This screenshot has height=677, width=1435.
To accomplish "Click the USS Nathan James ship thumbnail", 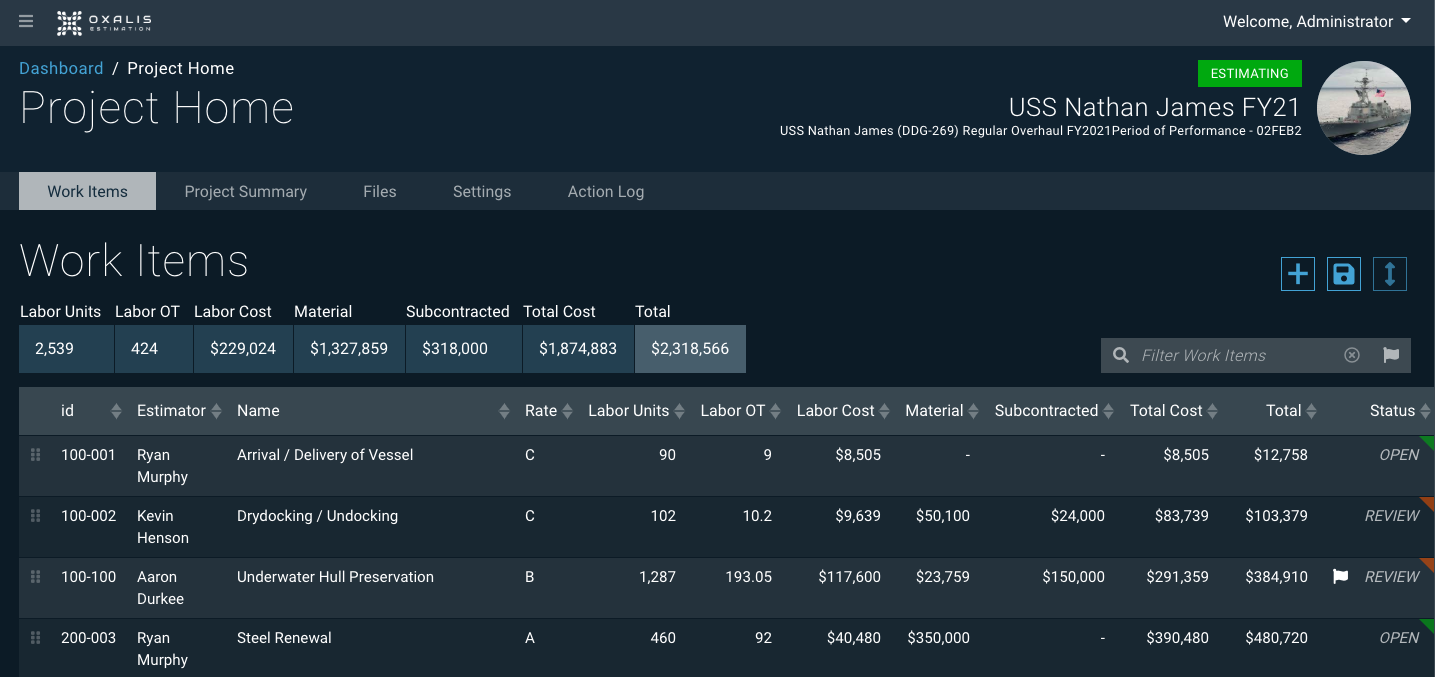I will point(1363,108).
